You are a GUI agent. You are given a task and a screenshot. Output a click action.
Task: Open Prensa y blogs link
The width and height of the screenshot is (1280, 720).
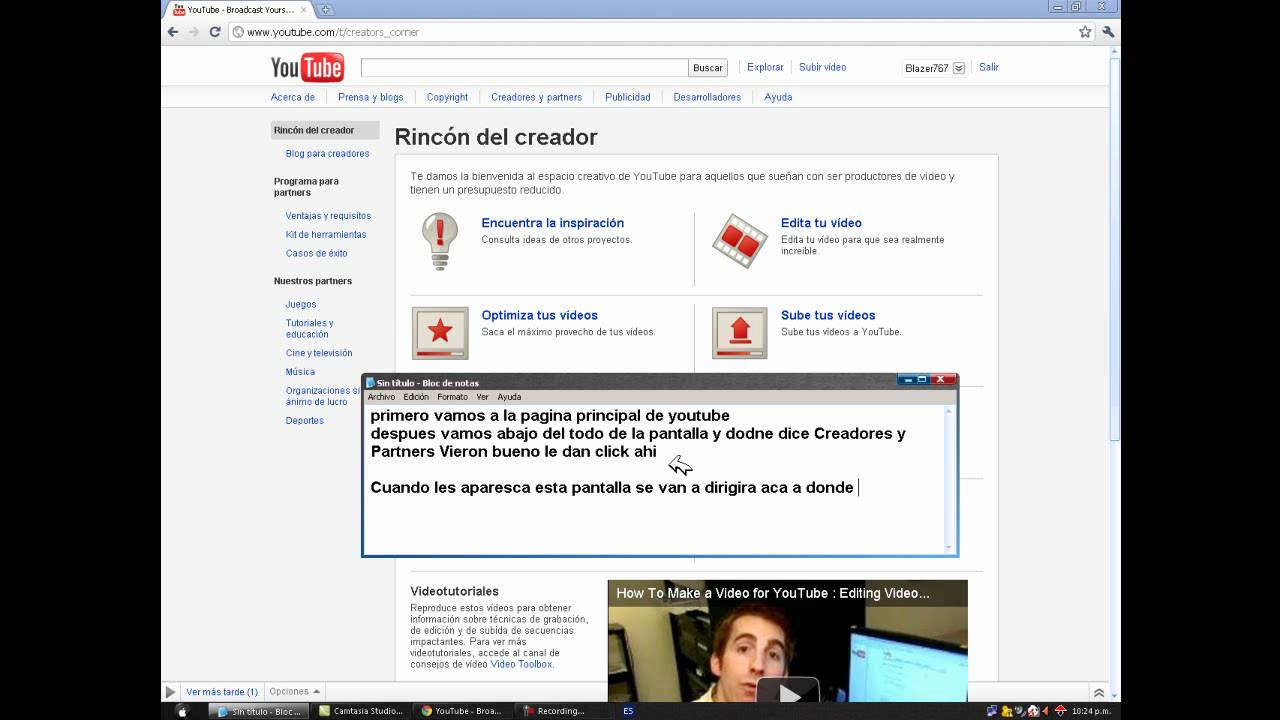(371, 97)
